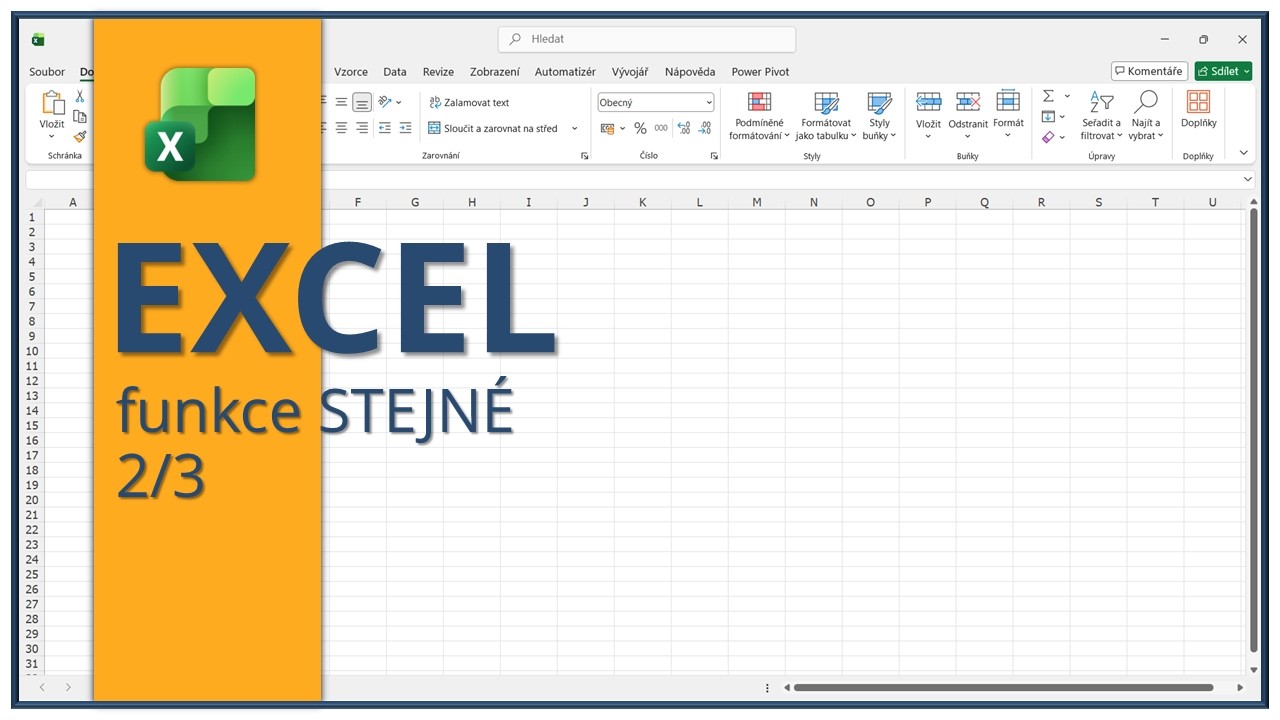Open Podmíněné formátování menu
1280x720 pixels.
(759, 116)
